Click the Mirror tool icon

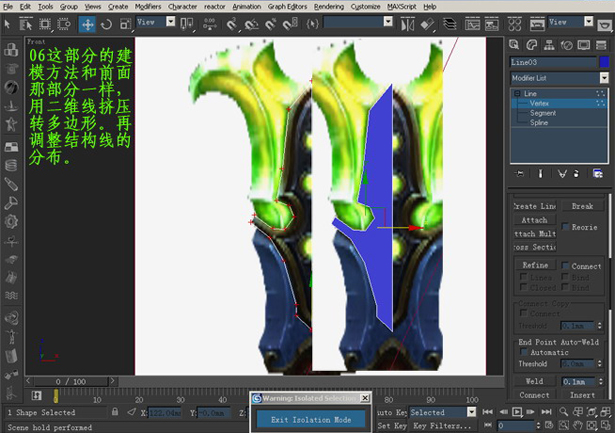407,24
